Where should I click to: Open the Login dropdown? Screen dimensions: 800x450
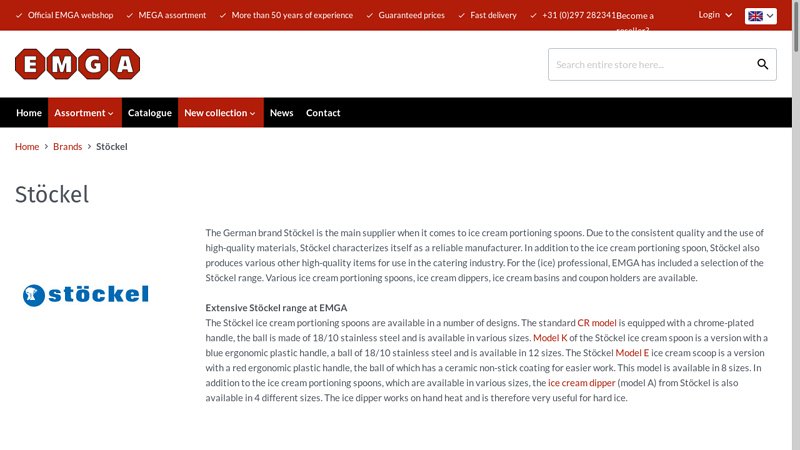[x=715, y=15]
